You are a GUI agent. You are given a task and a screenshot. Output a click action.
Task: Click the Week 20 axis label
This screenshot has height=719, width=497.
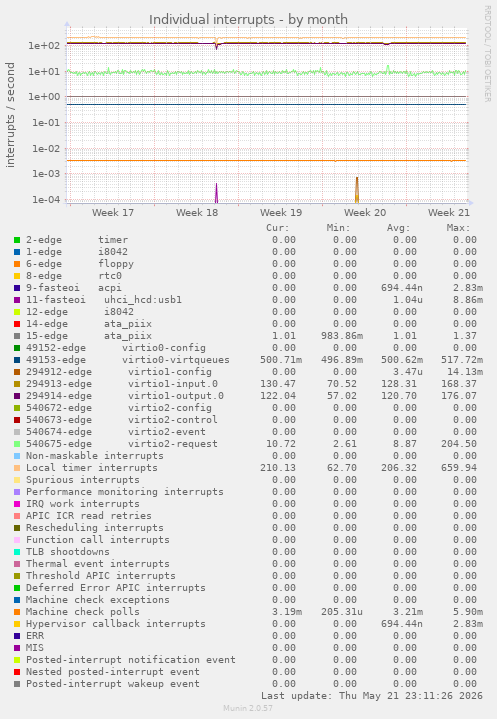tap(365, 213)
